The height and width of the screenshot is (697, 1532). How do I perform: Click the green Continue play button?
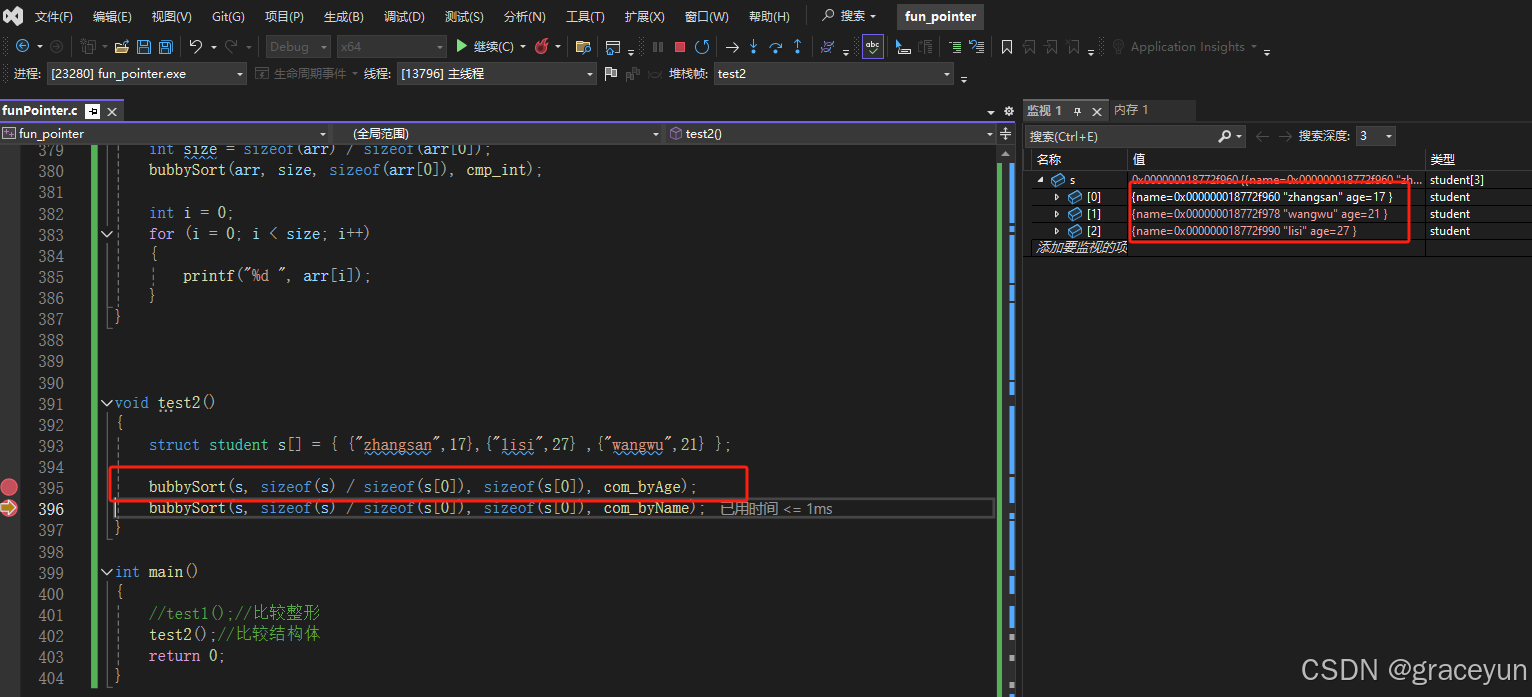click(x=461, y=46)
